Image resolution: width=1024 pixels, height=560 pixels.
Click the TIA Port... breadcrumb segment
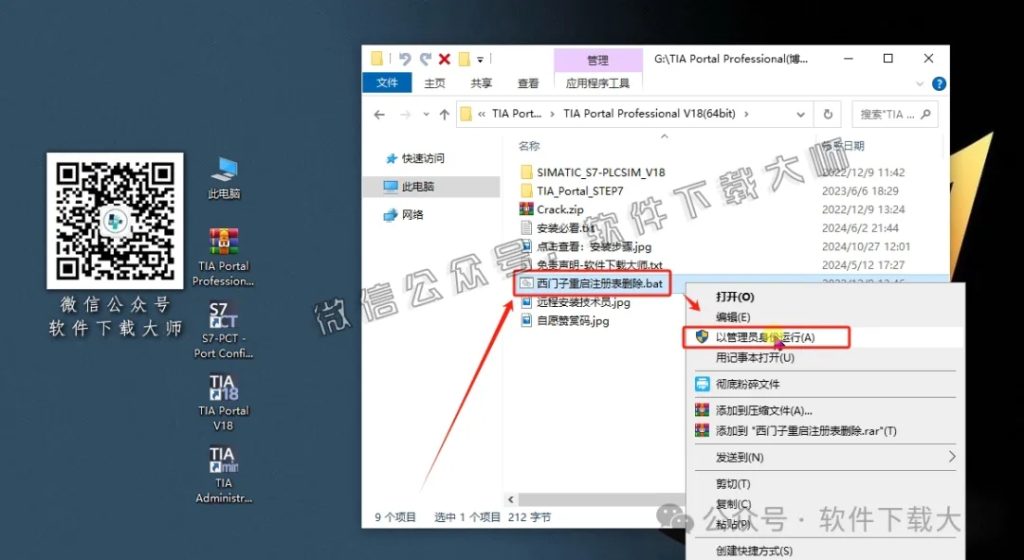pyautogui.click(x=517, y=114)
